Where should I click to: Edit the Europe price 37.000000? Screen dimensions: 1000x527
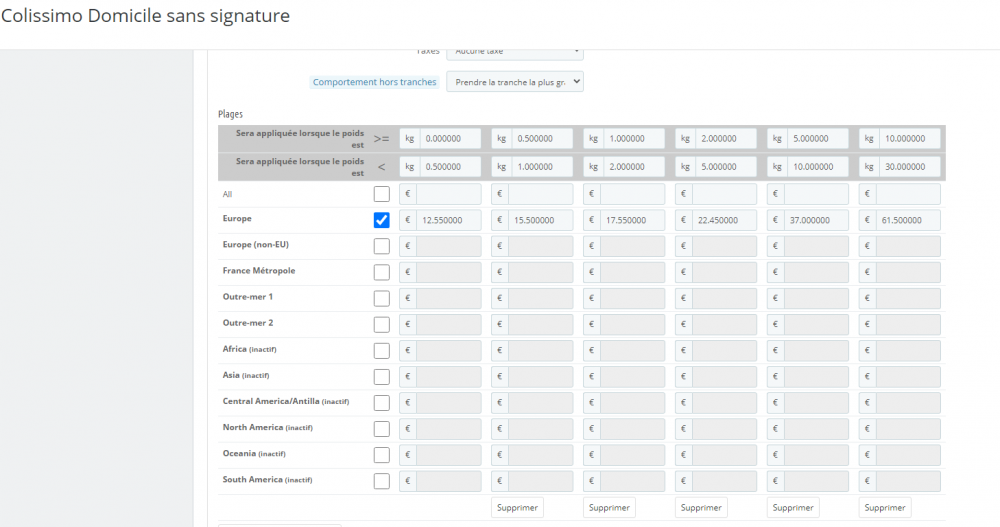(816, 220)
